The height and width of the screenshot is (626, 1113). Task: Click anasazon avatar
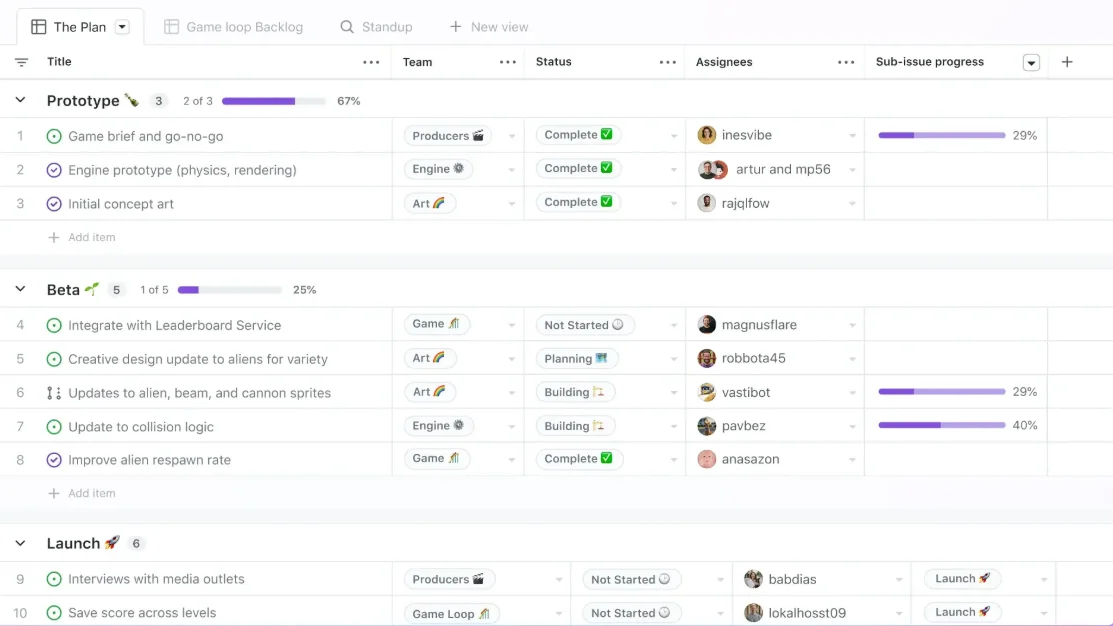706,459
